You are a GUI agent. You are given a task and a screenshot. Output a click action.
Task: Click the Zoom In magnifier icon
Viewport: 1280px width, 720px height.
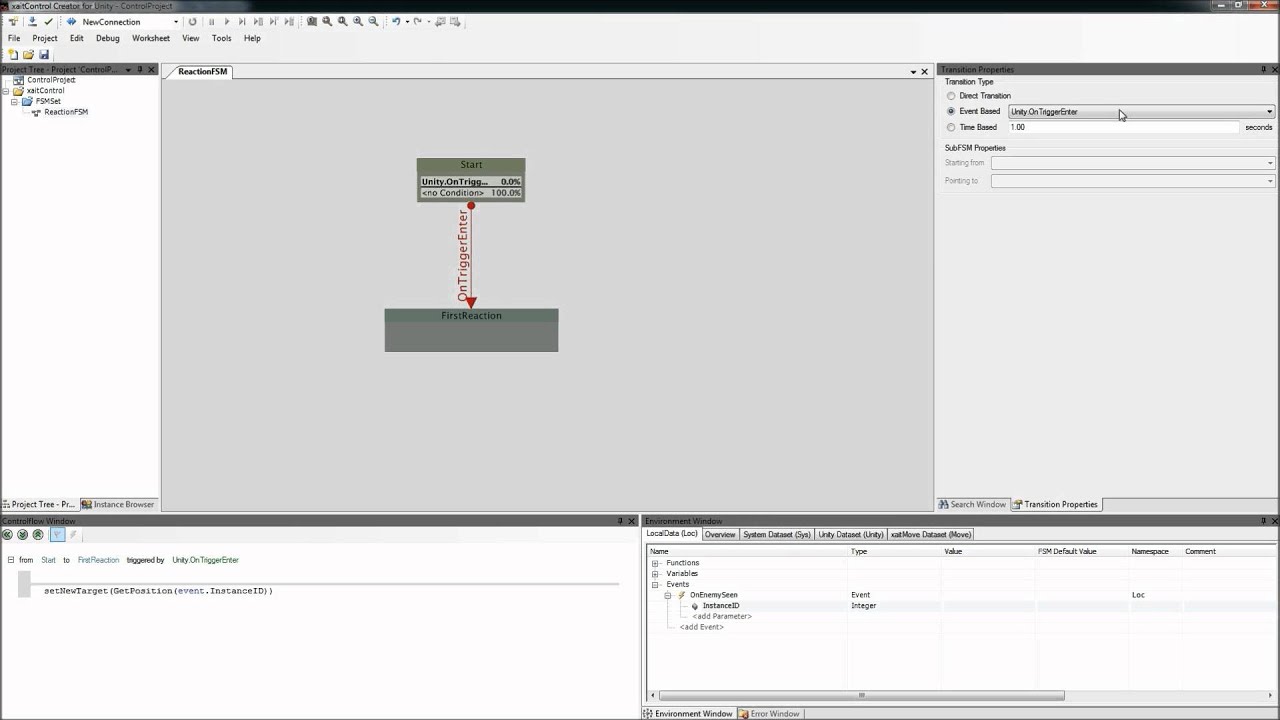pyautogui.click(x=357, y=21)
